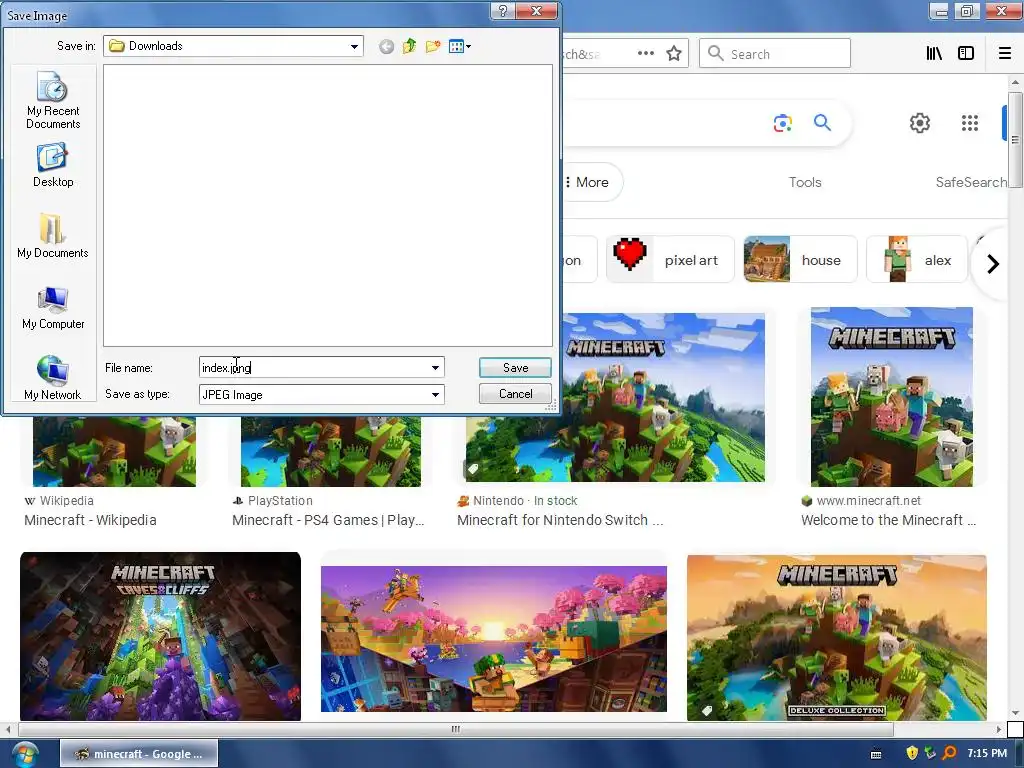Show next suggestion chips with arrow

993,264
